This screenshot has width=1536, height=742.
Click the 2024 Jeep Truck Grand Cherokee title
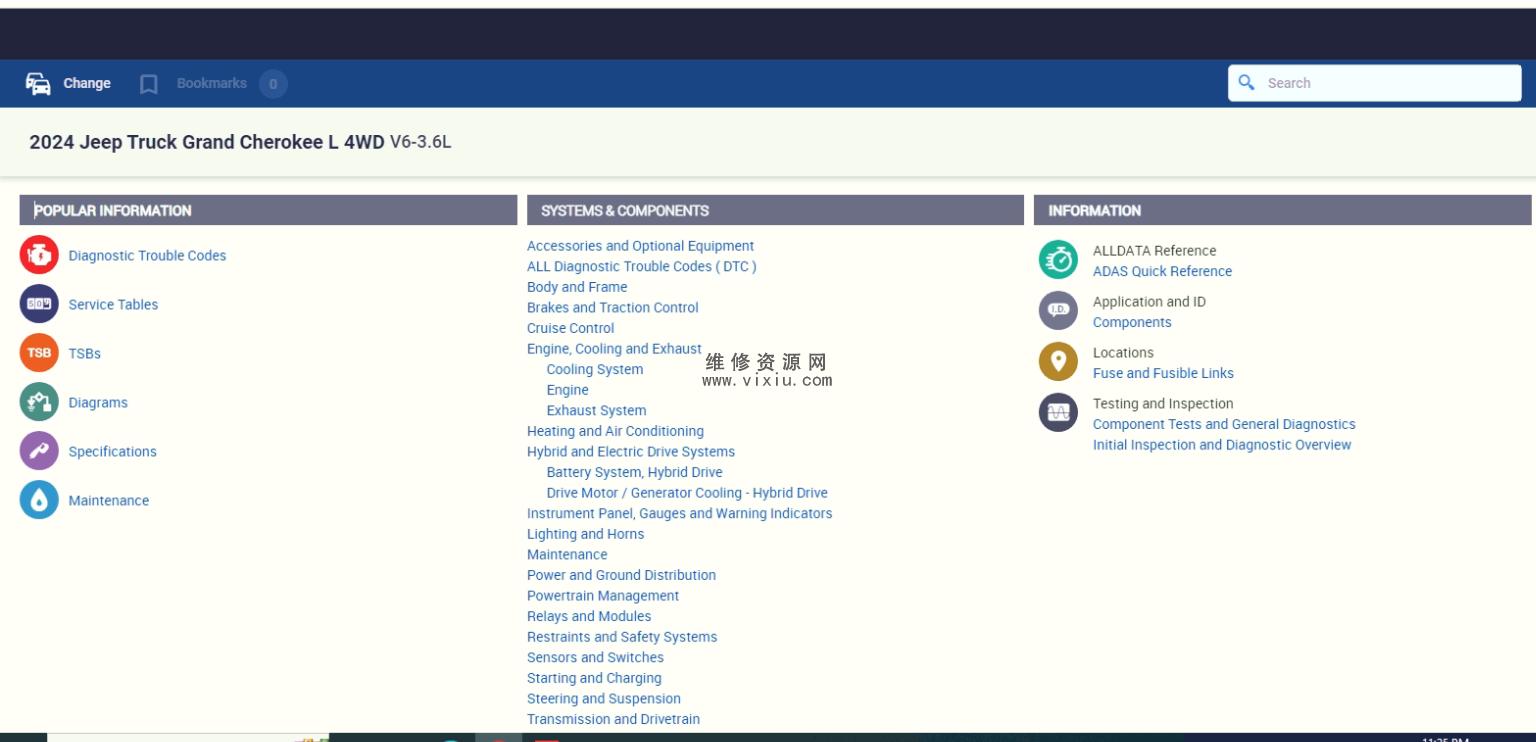240,142
